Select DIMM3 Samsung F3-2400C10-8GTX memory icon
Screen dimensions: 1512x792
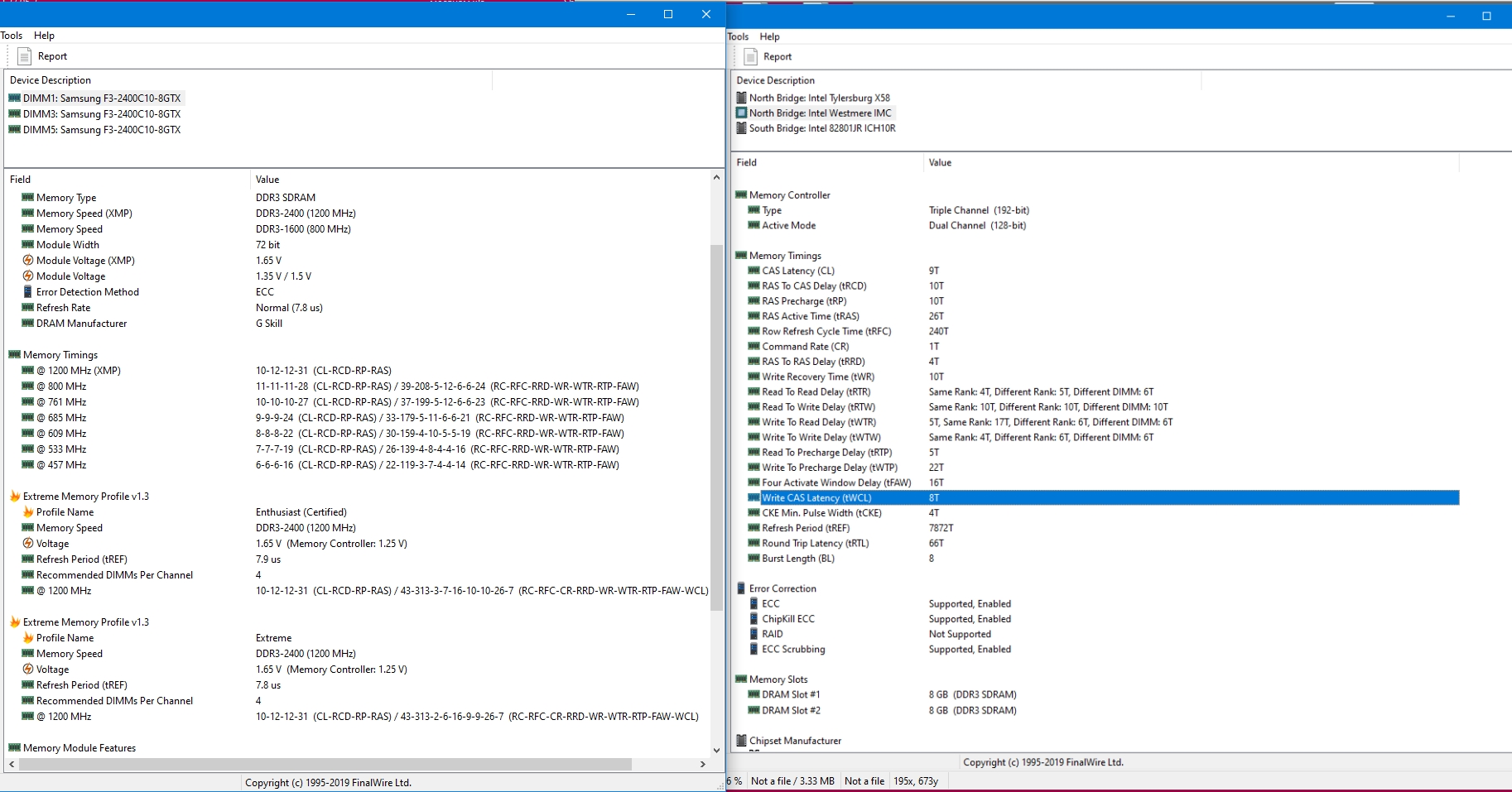tap(14, 113)
